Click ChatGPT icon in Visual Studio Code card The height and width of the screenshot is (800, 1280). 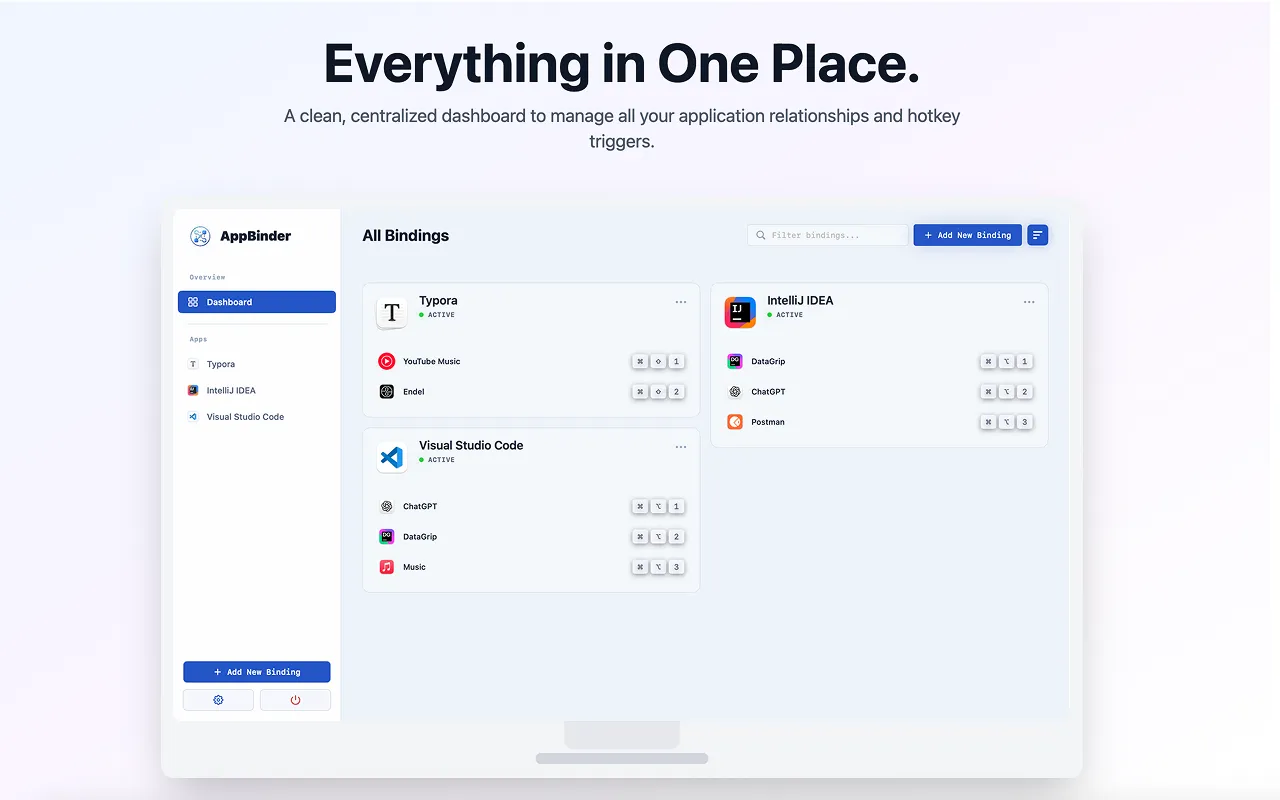point(387,506)
